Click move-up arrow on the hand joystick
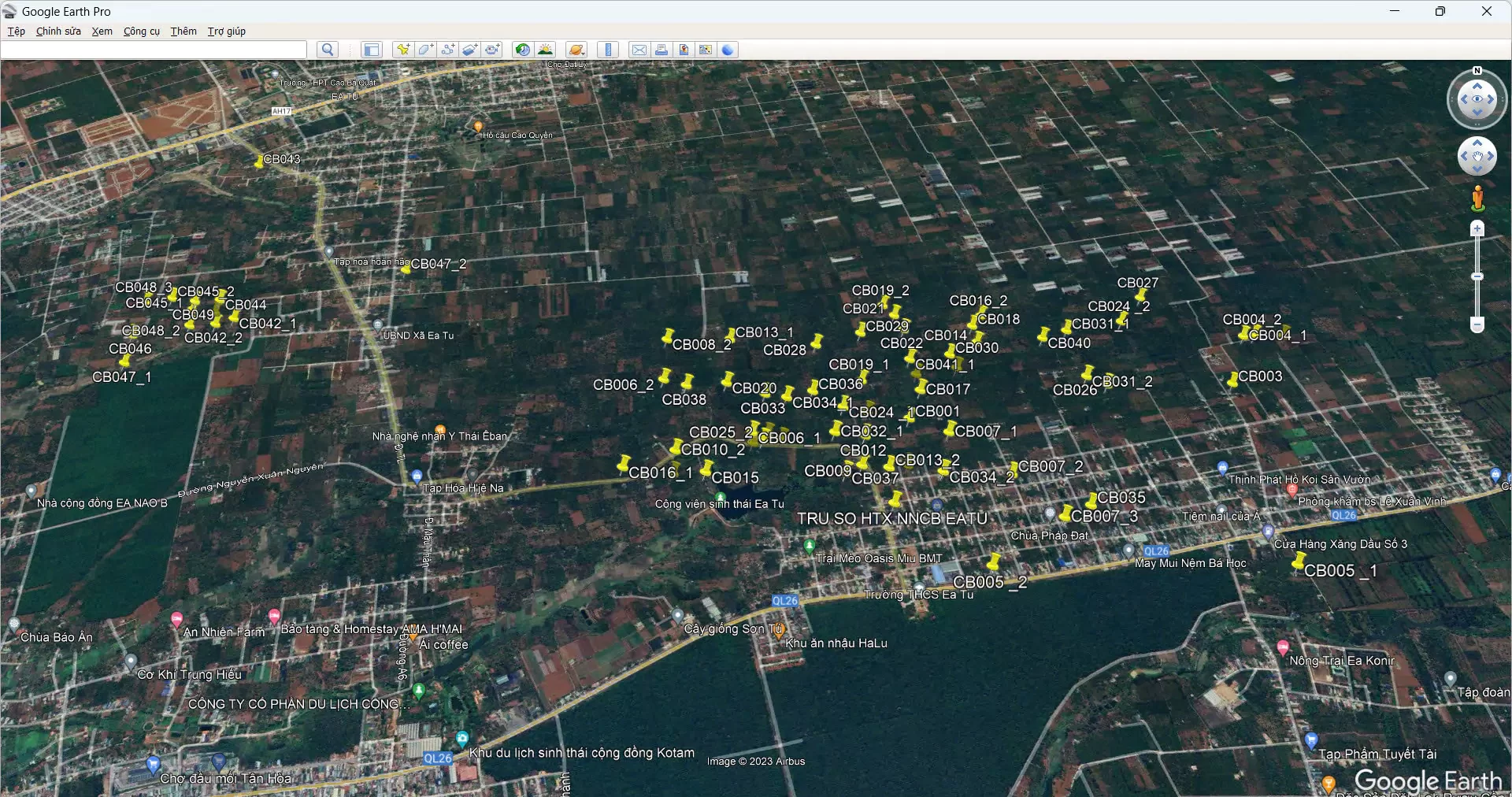This screenshot has width=1512, height=797. point(1477,143)
